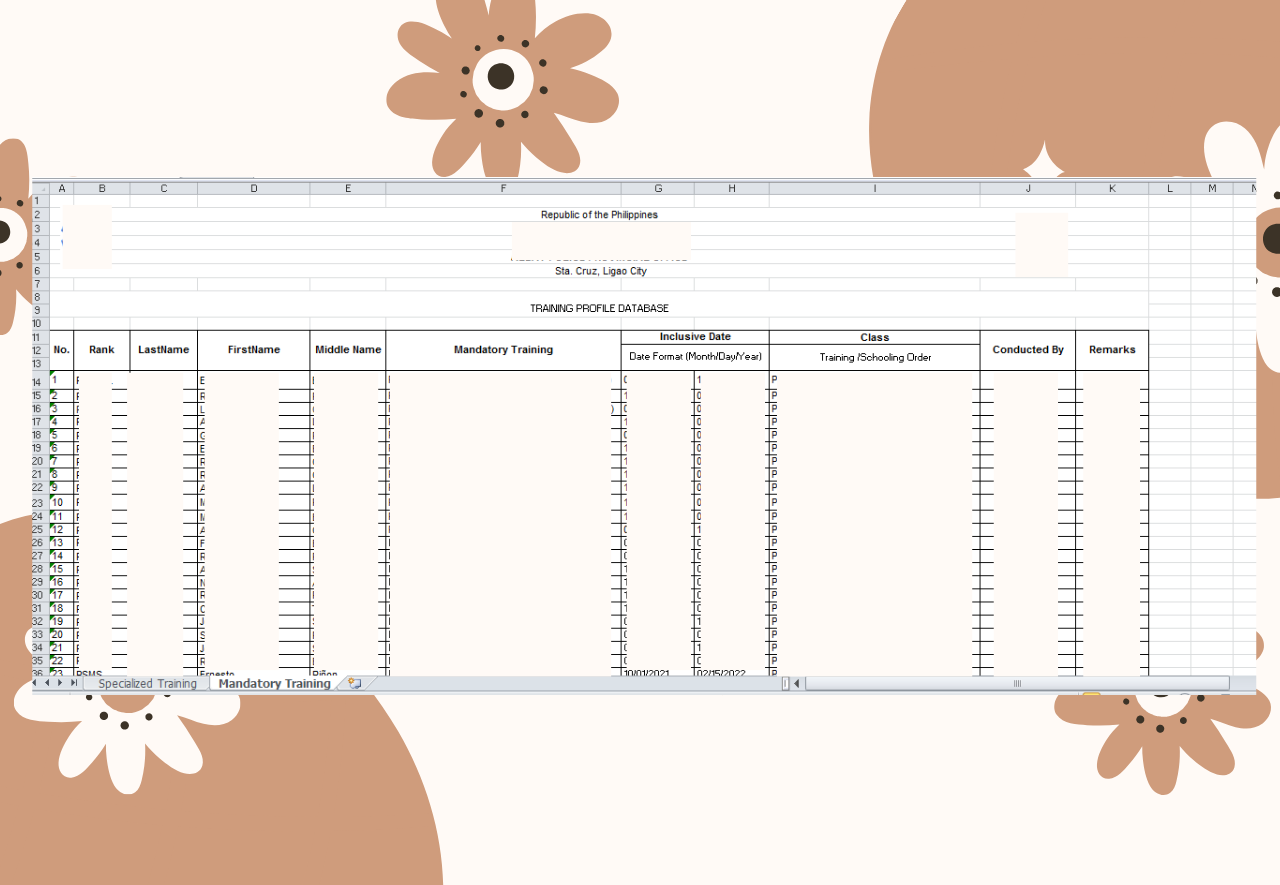Switch to the Specialized Training sheet tab
This screenshot has height=885, width=1280.
click(147, 684)
